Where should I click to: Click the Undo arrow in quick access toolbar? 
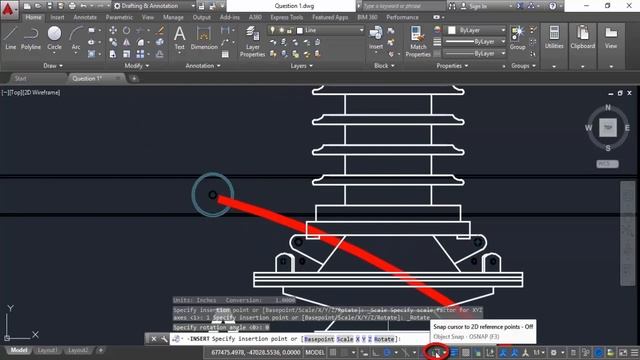tap(83, 6)
